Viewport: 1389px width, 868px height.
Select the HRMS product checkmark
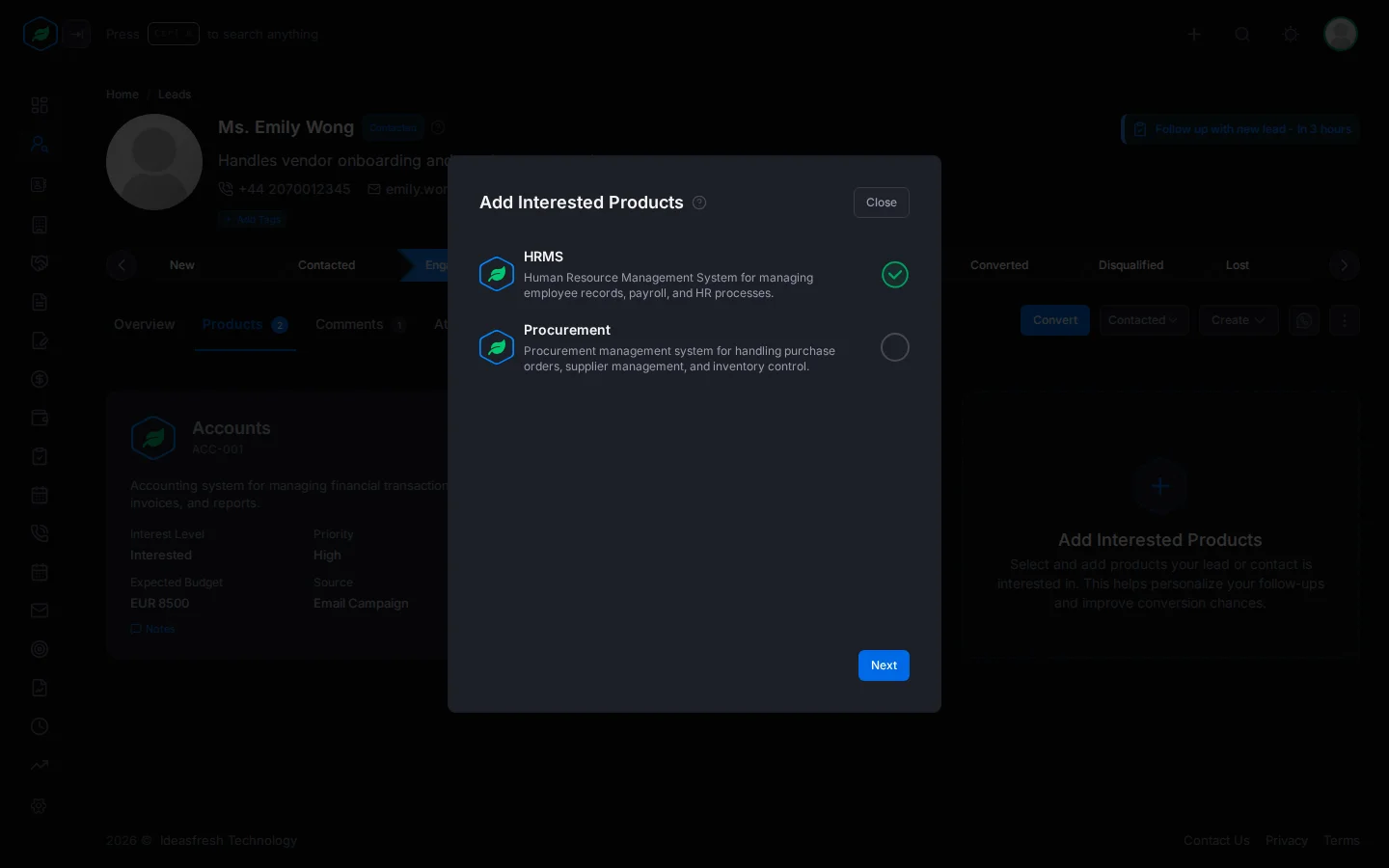[x=895, y=275]
